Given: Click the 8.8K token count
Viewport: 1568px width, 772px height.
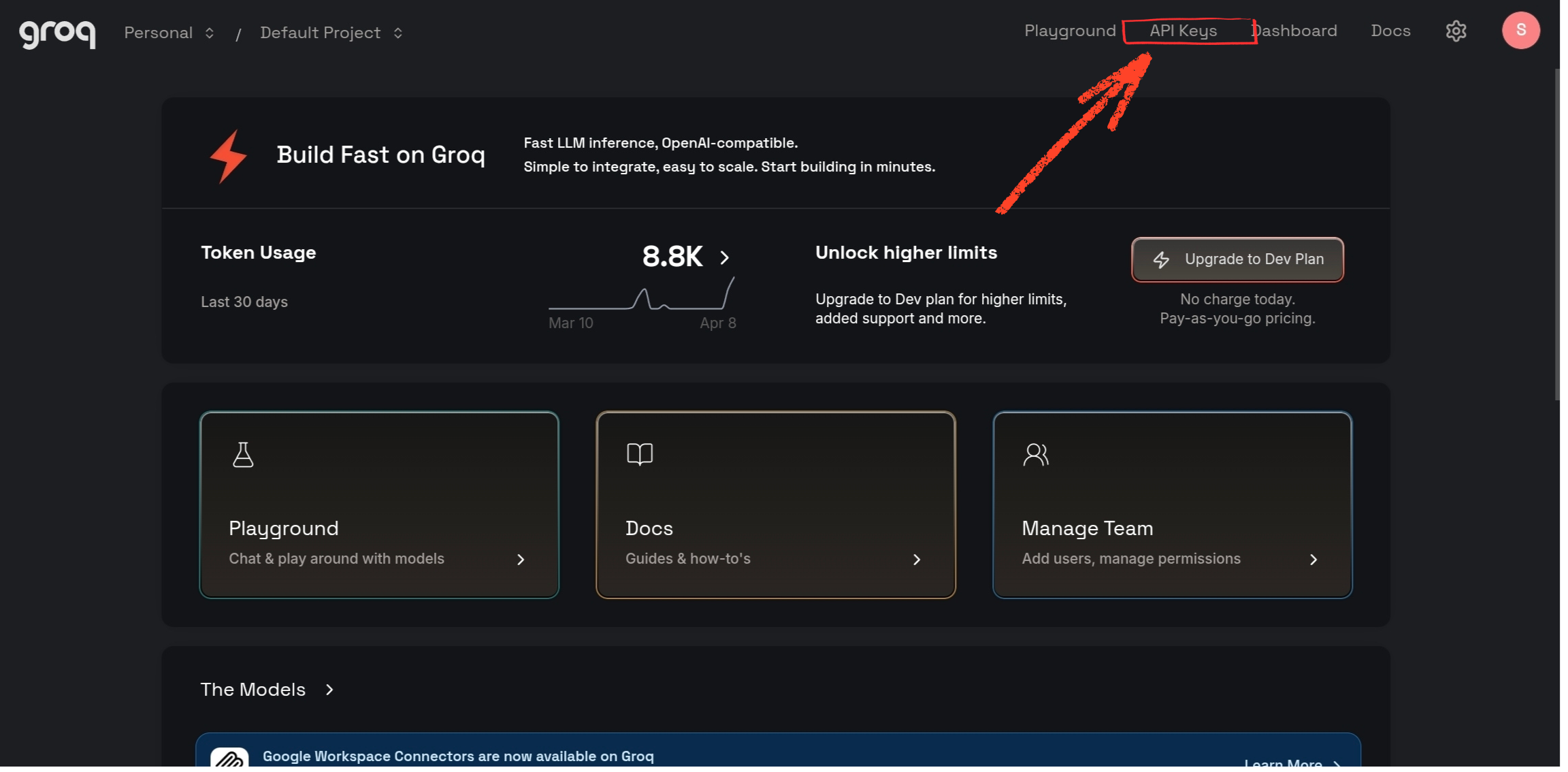Looking at the screenshot, I should [x=672, y=257].
